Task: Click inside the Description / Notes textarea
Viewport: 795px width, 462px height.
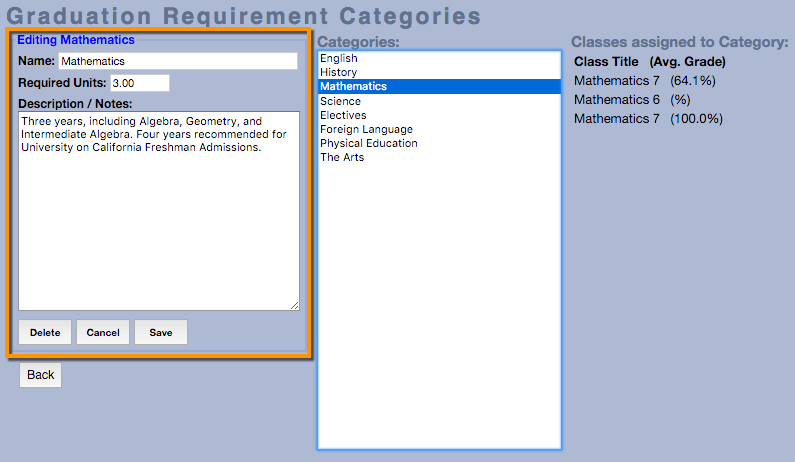Action: (158, 210)
